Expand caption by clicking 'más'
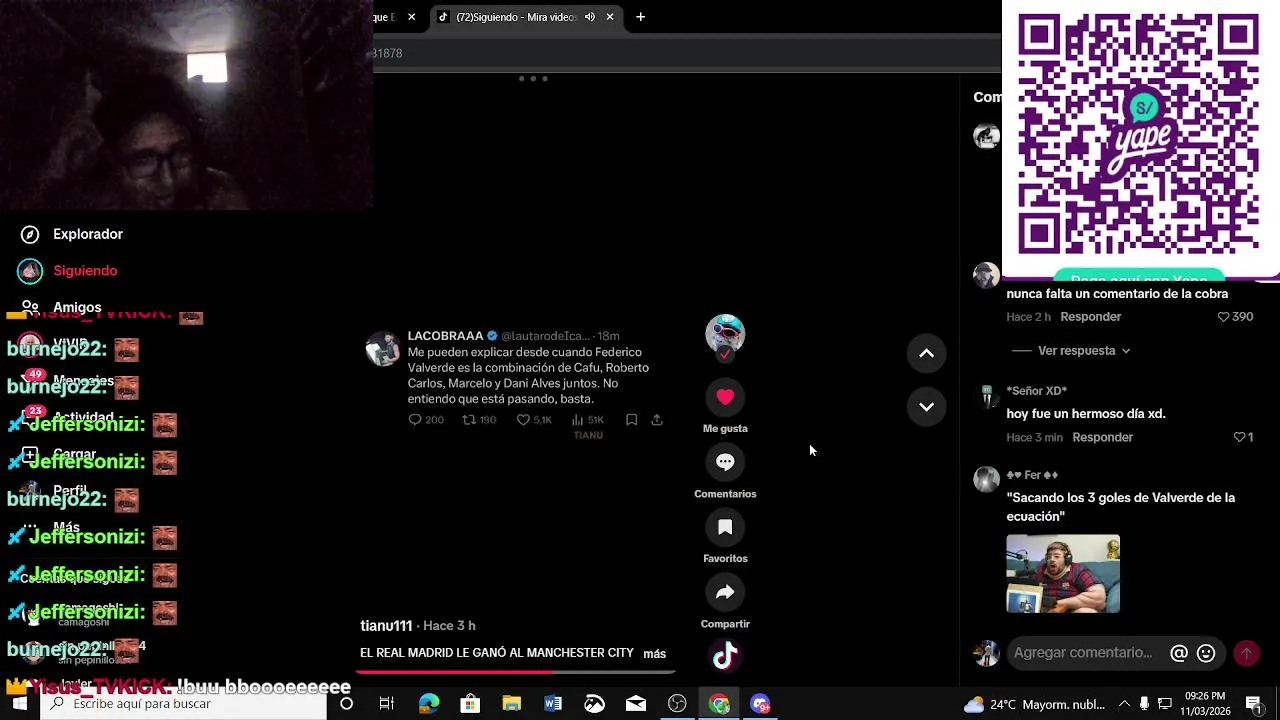 [654, 654]
